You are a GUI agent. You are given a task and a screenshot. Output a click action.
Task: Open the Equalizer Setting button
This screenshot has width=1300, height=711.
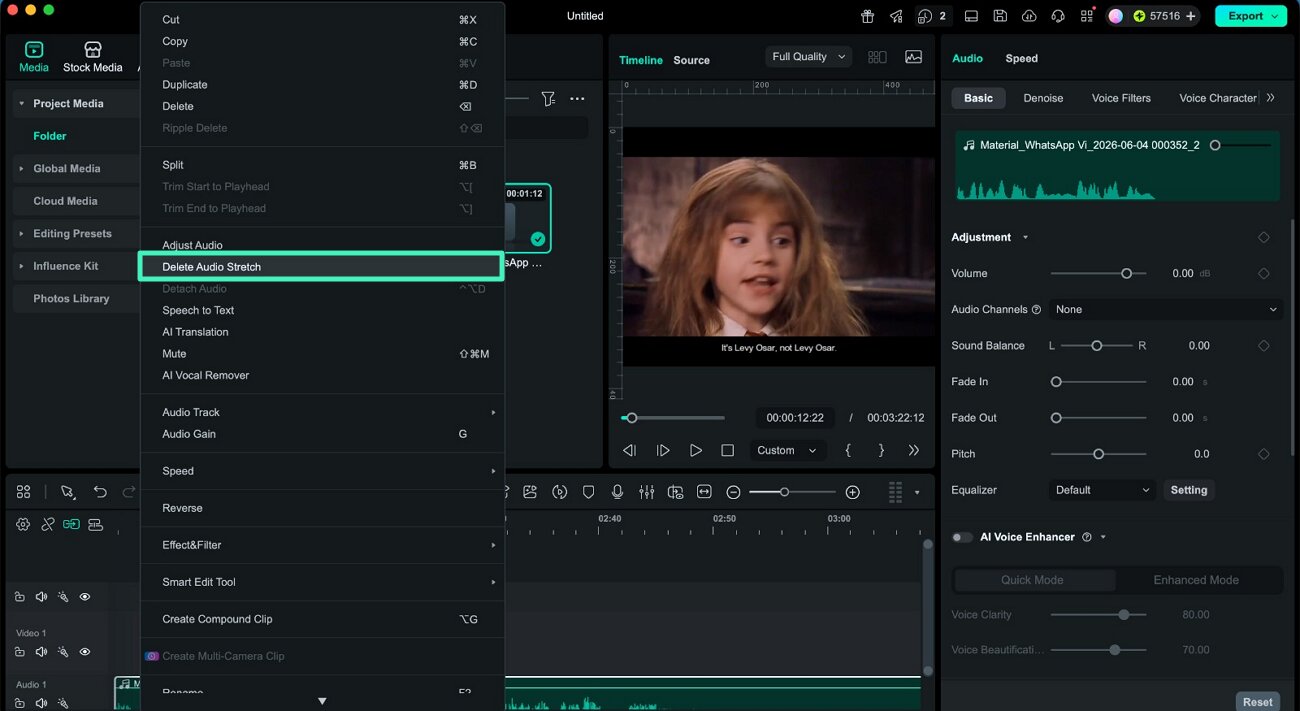point(1189,490)
